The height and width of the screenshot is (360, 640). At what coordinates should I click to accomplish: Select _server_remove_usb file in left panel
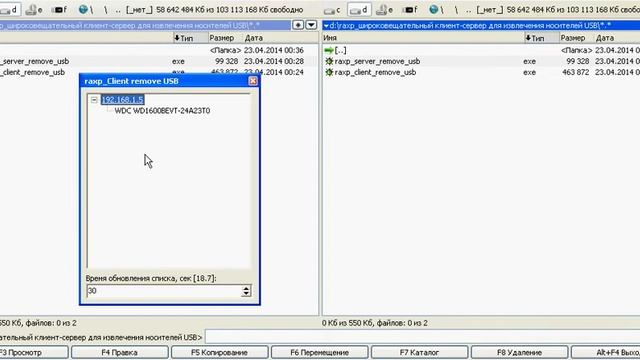[x=34, y=61]
